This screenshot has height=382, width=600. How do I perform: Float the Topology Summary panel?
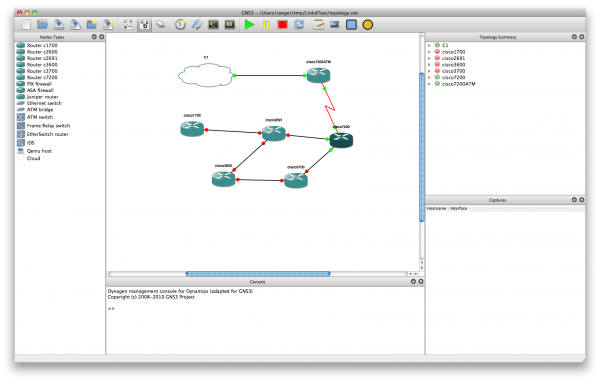574,37
